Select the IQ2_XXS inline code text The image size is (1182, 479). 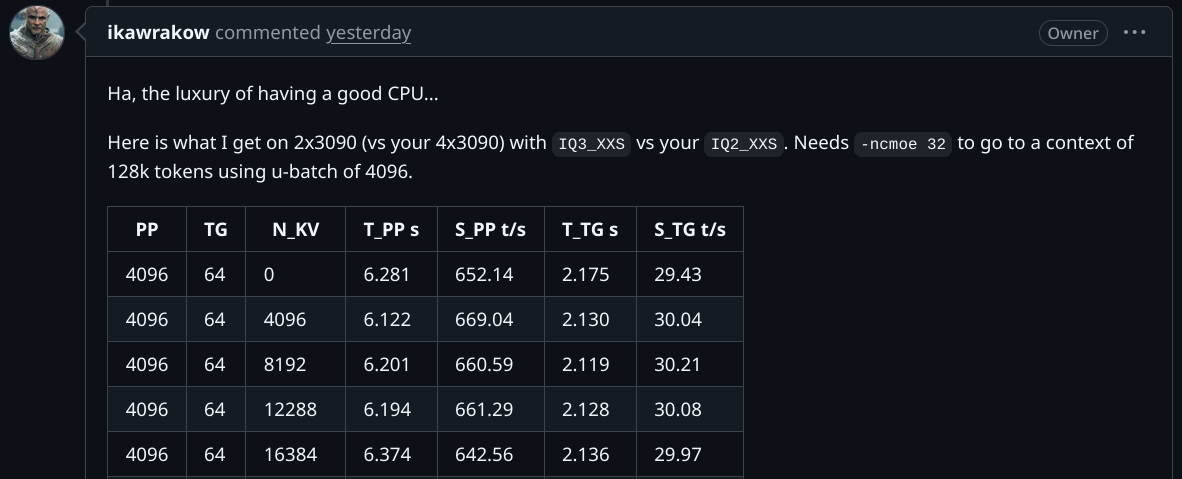pos(743,143)
